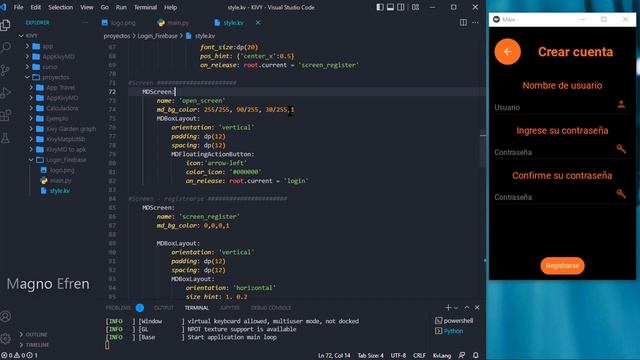The image size is (640, 360).
Task: Close the terminal panel
Action: coord(477,308)
